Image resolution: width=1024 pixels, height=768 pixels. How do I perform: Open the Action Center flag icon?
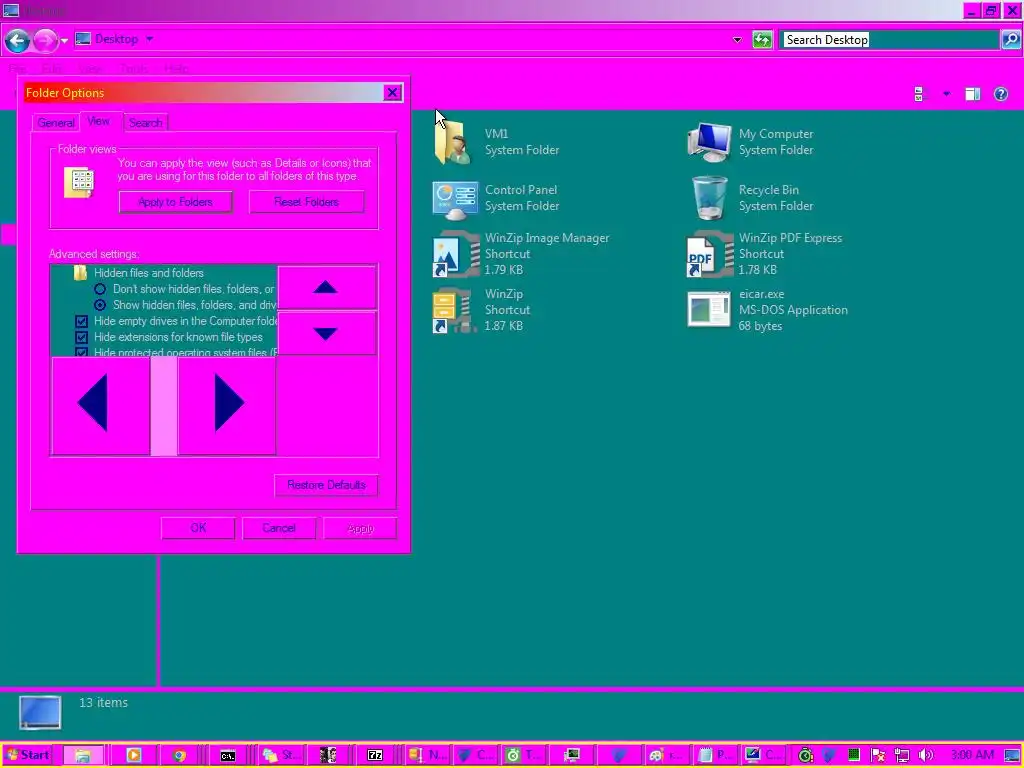pos(878,756)
